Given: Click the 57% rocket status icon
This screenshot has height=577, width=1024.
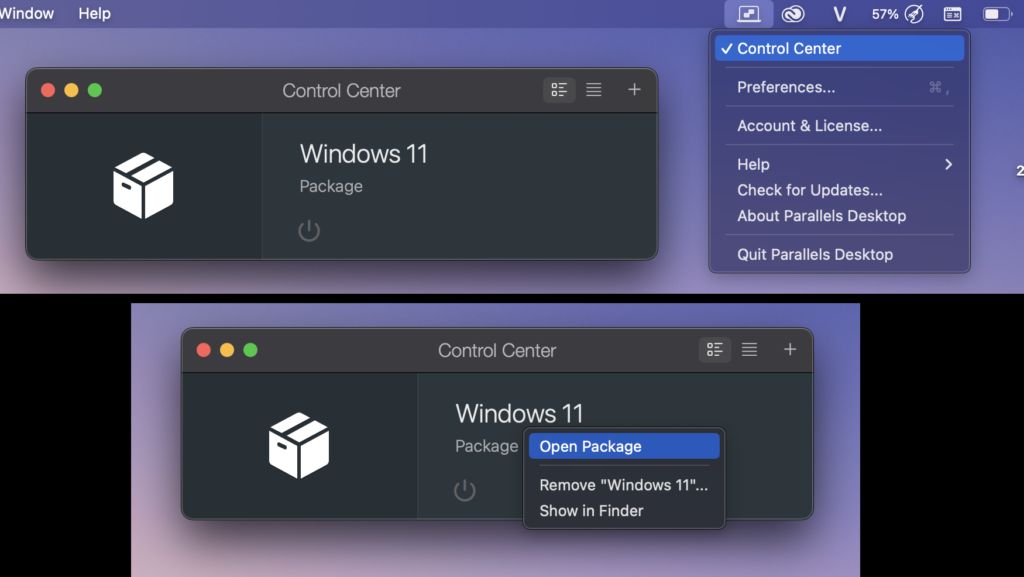Looking at the screenshot, I should click(x=897, y=14).
